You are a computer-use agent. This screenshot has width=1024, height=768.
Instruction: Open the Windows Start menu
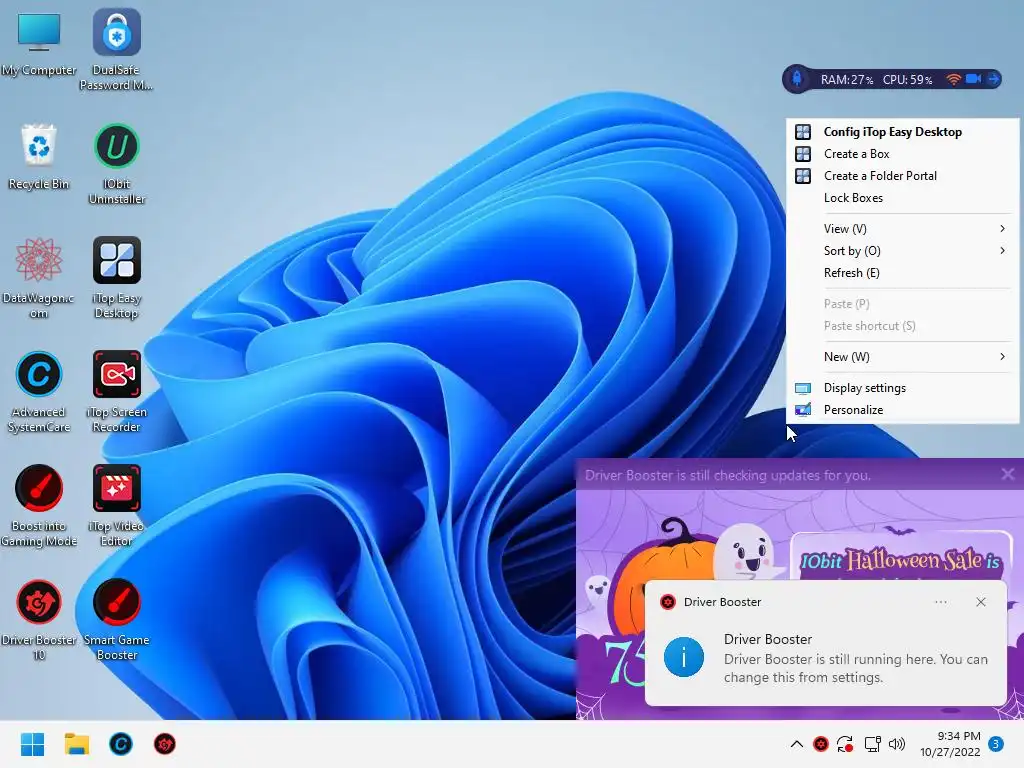click(32, 744)
